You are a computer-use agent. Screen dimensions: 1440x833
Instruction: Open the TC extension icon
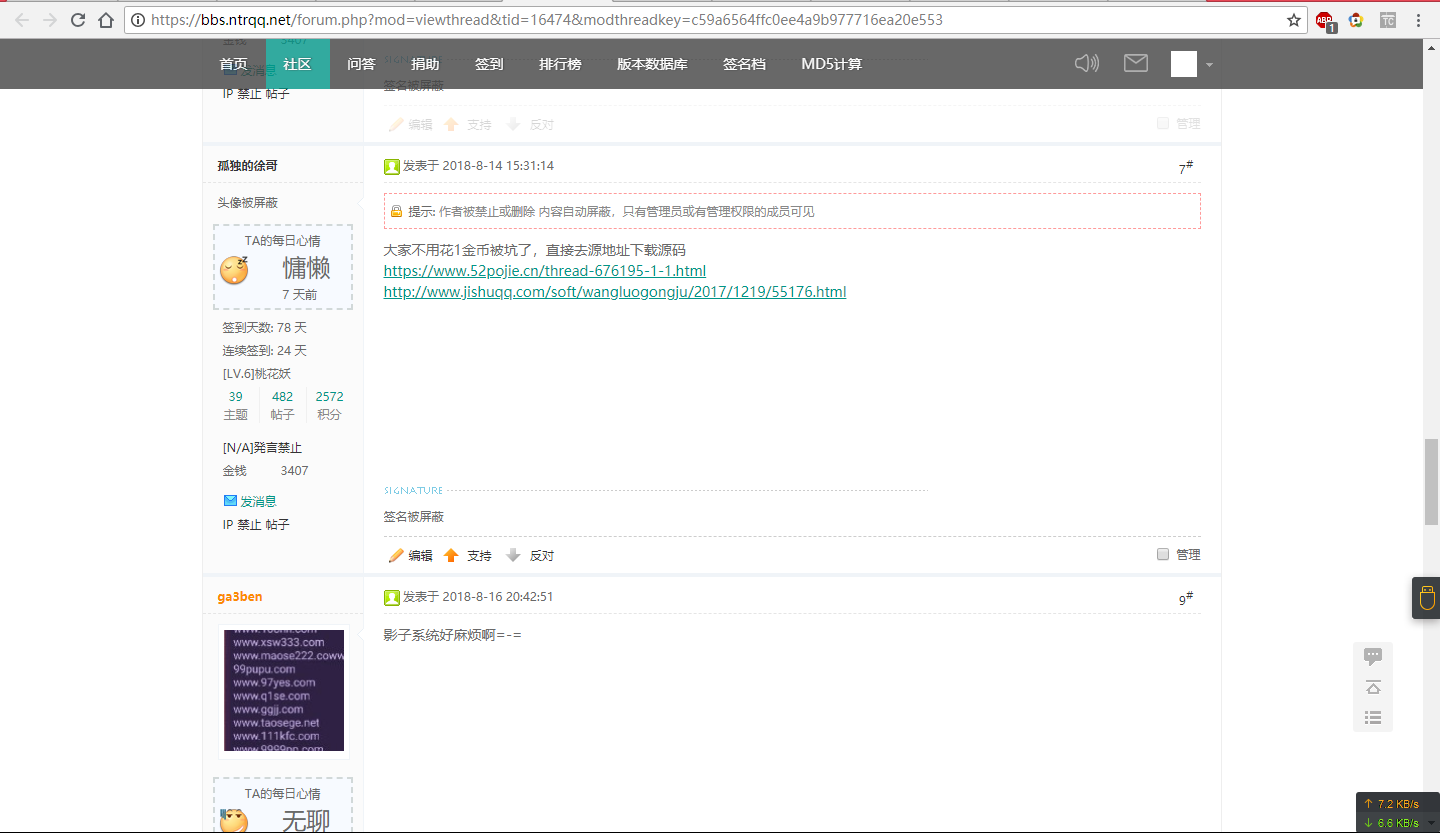(x=1387, y=20)
